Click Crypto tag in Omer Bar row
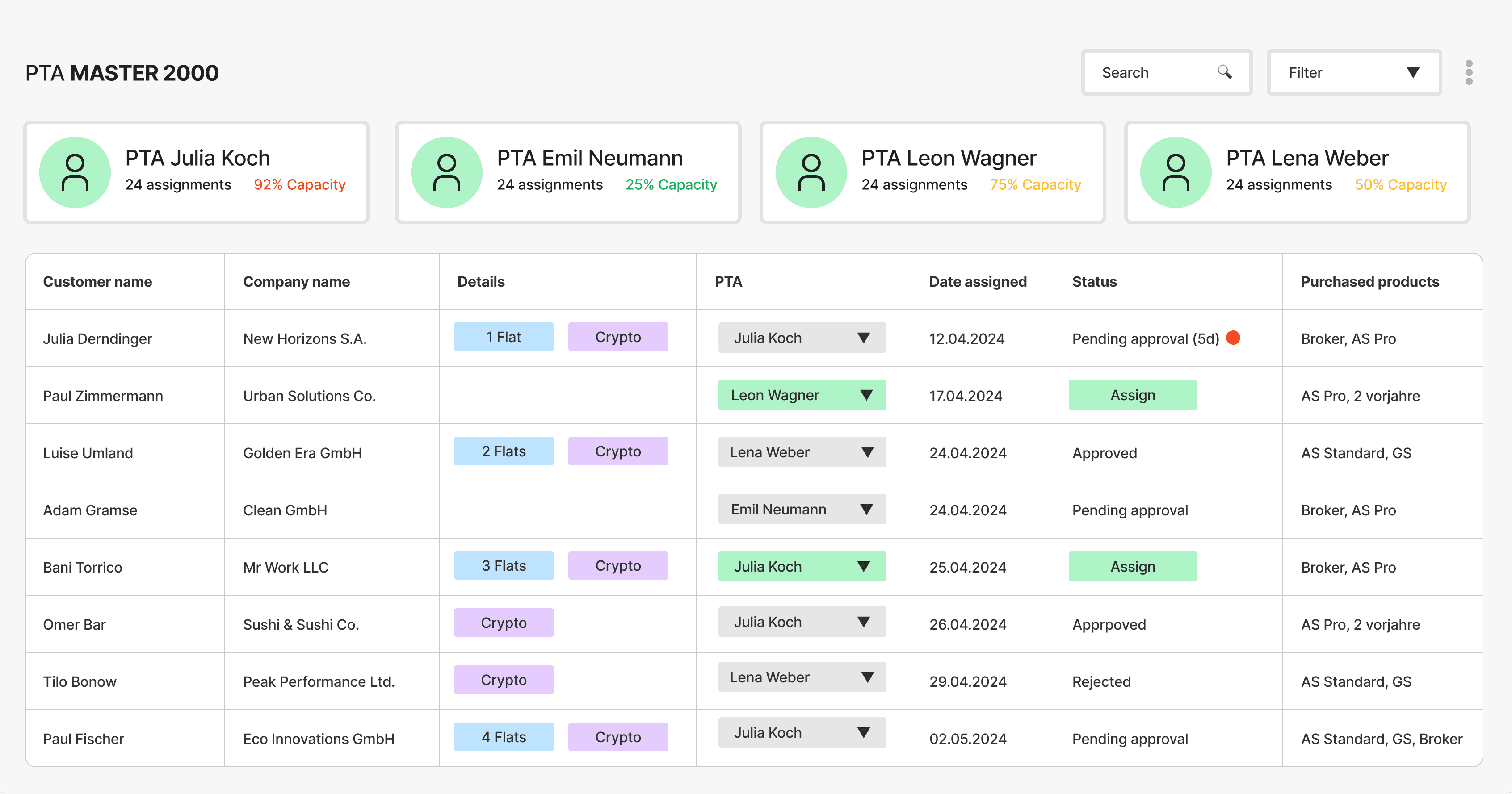 (503, 623)
